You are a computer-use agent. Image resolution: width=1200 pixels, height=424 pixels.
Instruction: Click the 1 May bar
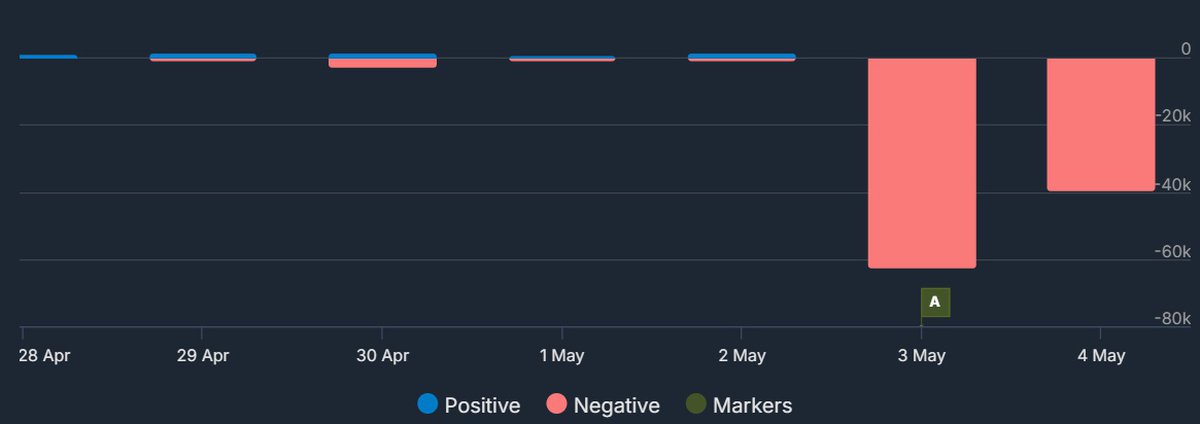[561, 59]
